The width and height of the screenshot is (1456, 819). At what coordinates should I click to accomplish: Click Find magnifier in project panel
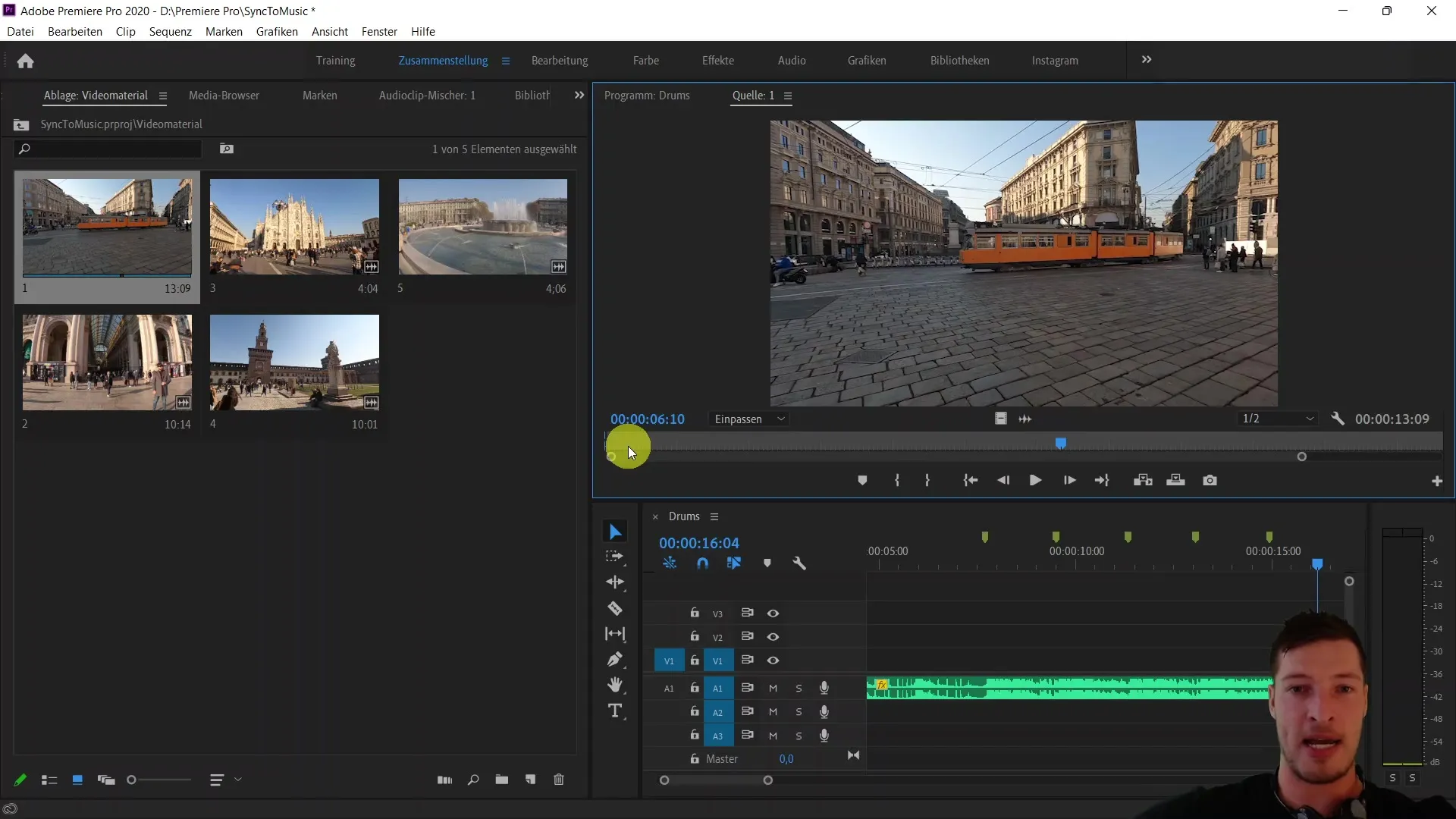coord(473,780)
